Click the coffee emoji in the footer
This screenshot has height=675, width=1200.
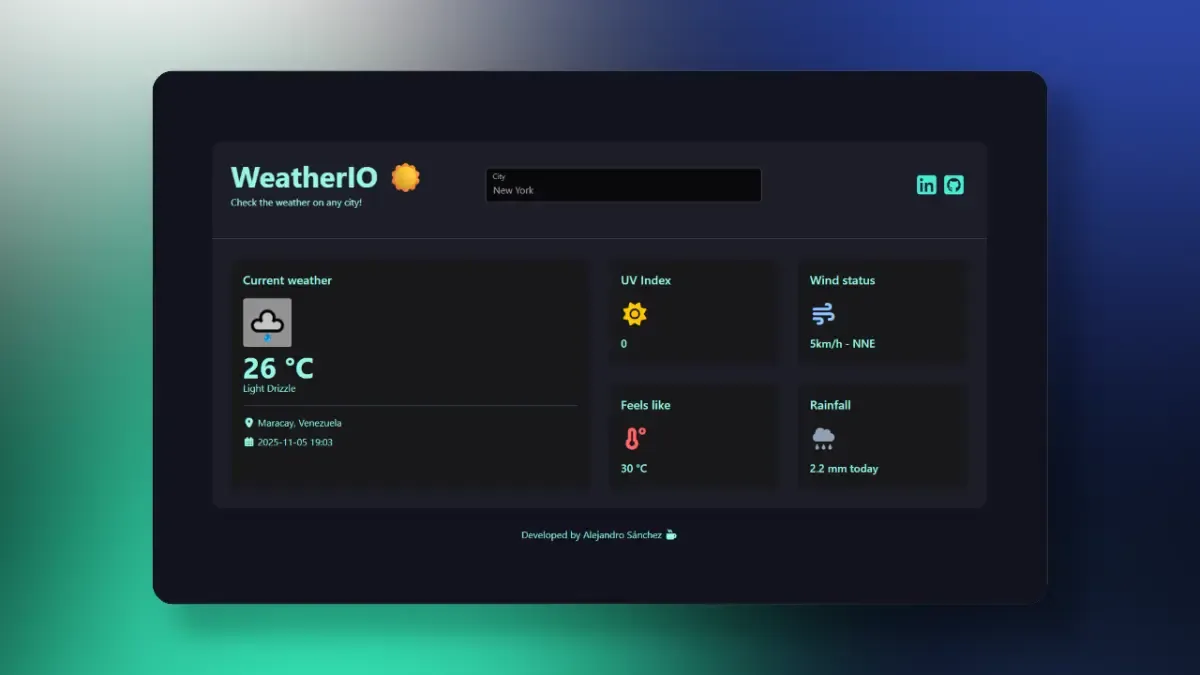pos(670,534)
